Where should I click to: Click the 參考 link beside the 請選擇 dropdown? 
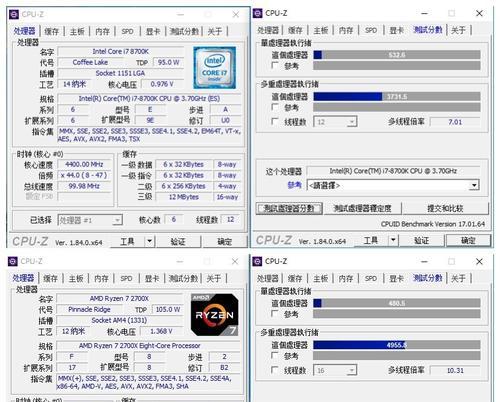295,185
